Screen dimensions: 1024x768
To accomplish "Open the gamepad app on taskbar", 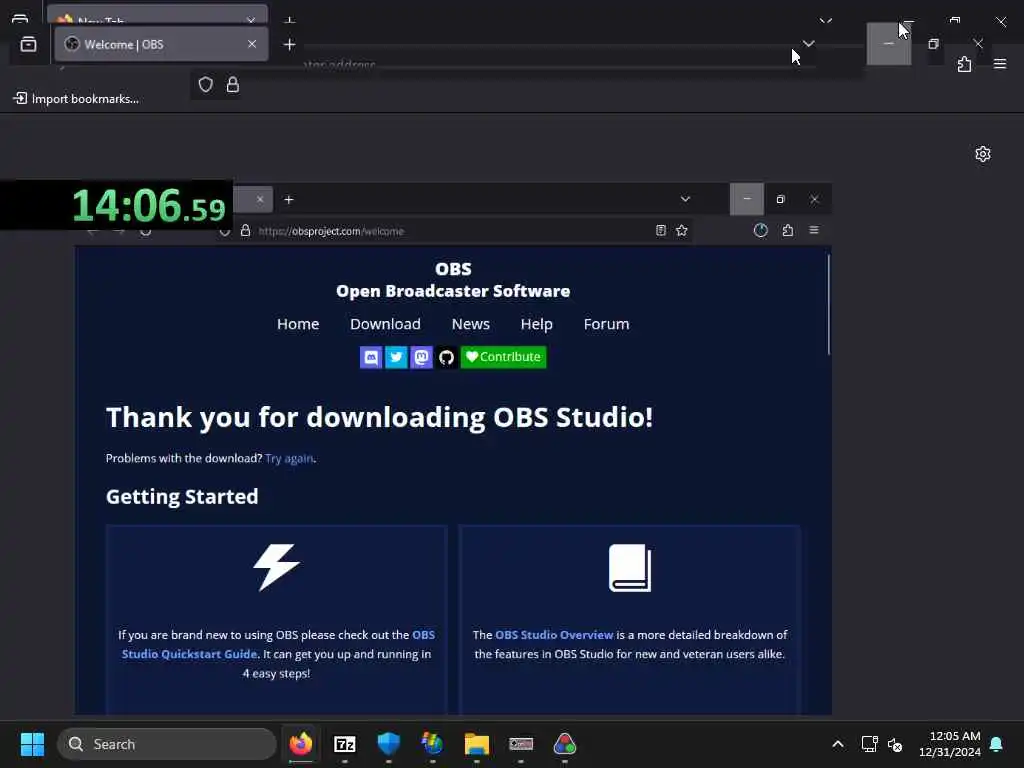I will pos(520,744).
